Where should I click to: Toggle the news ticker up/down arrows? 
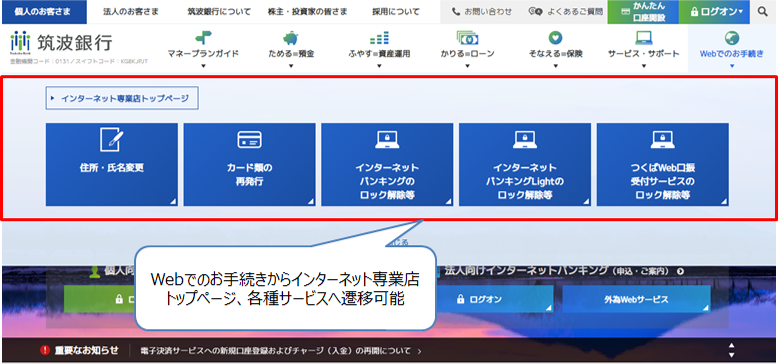(731, 350)
